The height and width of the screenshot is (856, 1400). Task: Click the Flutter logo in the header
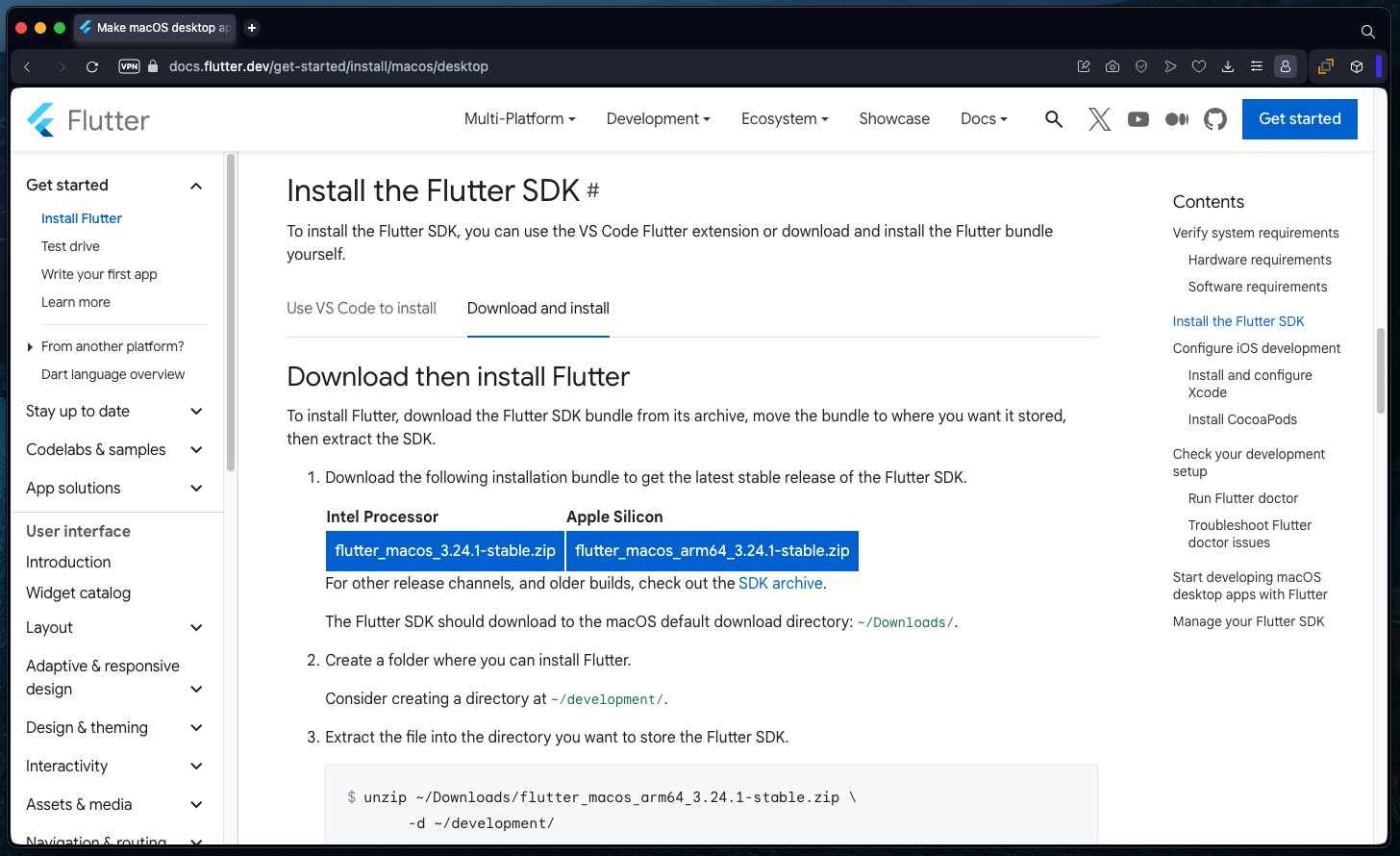point(88,120)
